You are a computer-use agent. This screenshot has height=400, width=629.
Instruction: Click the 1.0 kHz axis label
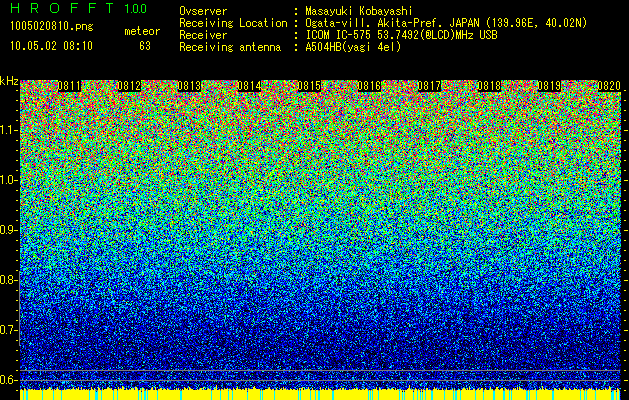8,180
